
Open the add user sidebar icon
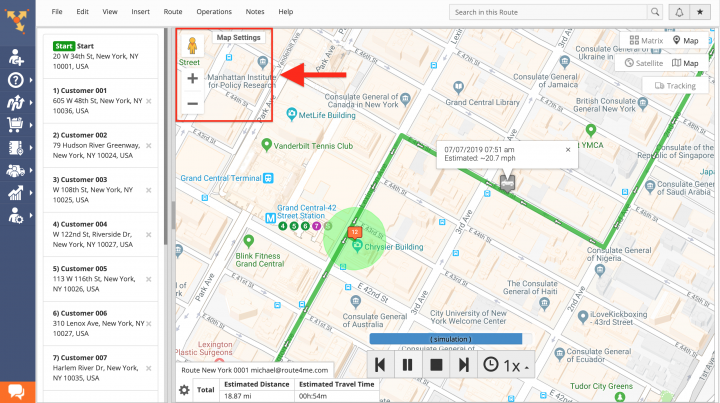[16, 58]
